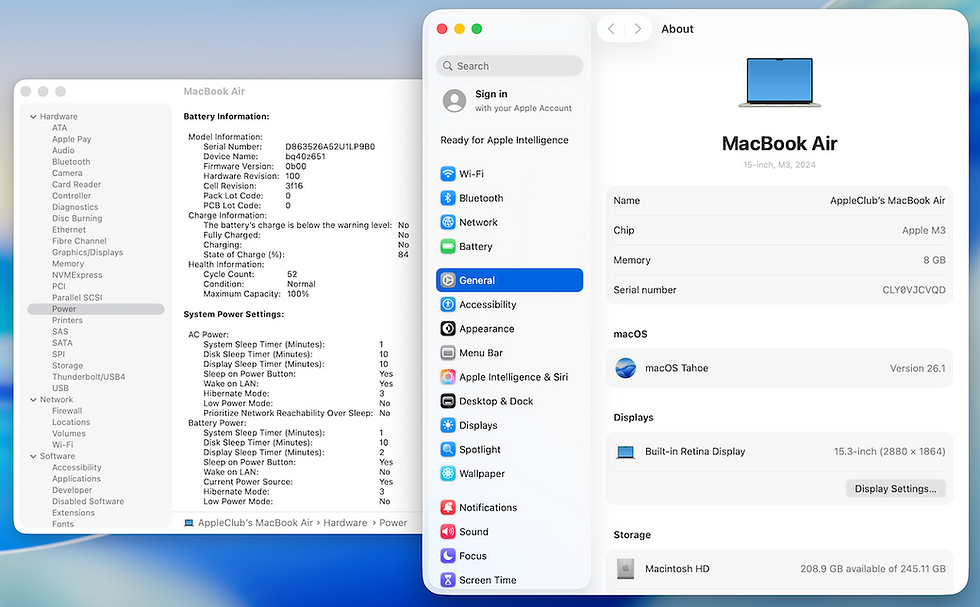
Task: Click AppleClub's MacBook Air in path bar
Action: click(x=255, y=523)
